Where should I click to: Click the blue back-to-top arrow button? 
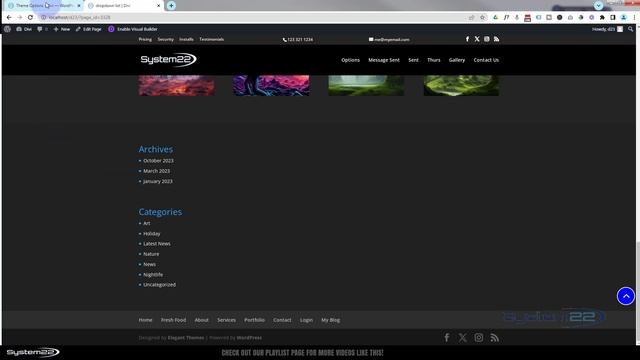click(626, 296)
